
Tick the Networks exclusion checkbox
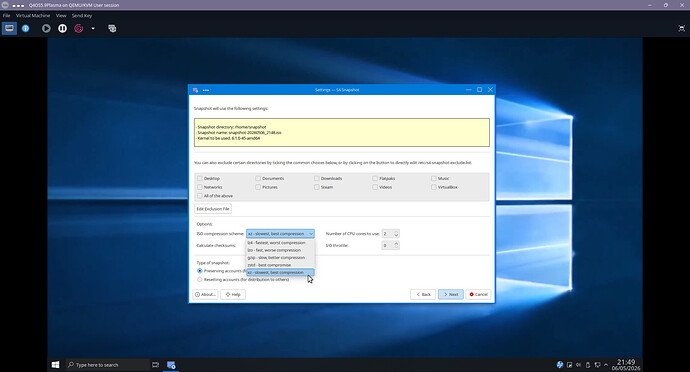point(200,187)
